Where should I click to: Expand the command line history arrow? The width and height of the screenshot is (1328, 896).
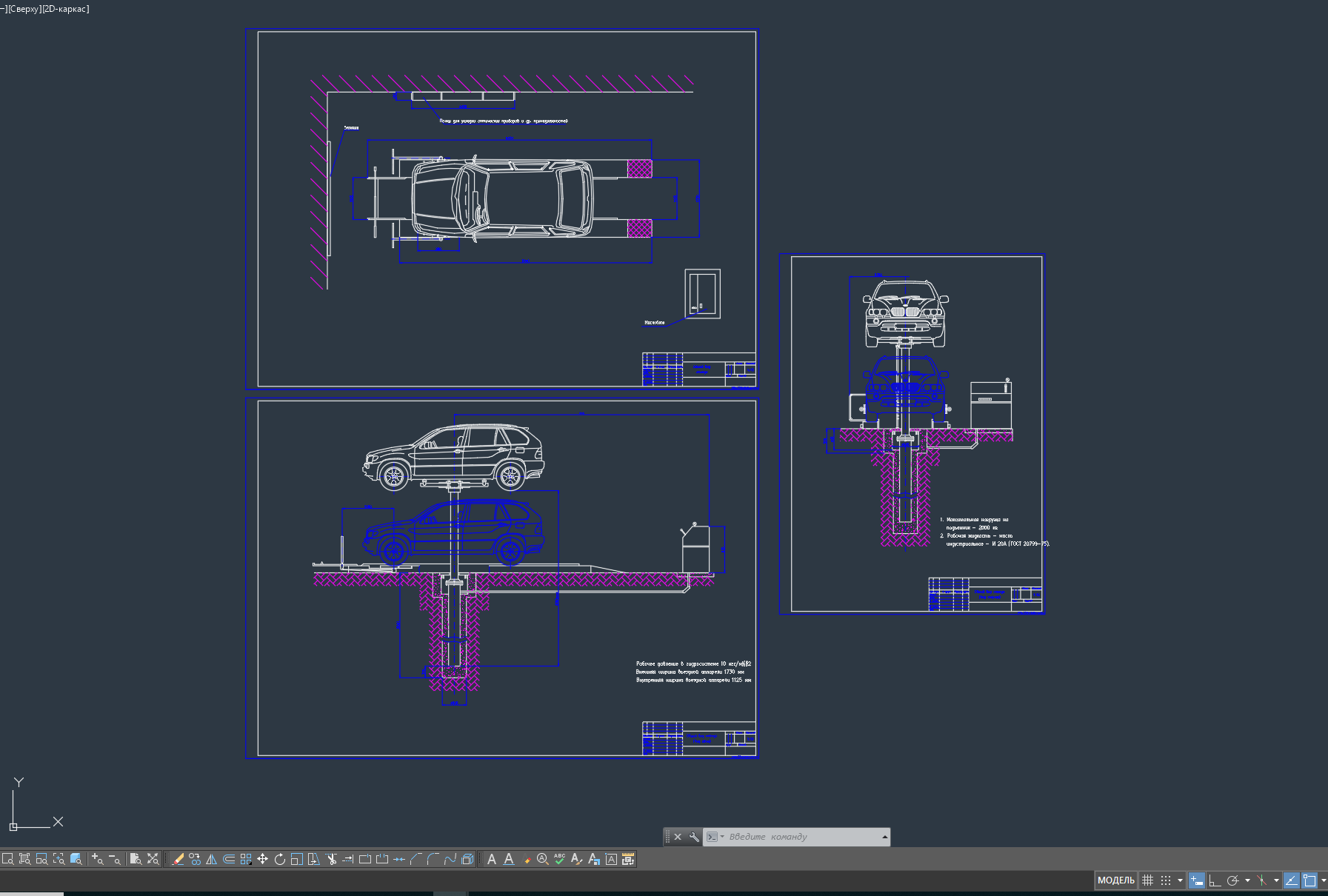(x=884, y=837)
